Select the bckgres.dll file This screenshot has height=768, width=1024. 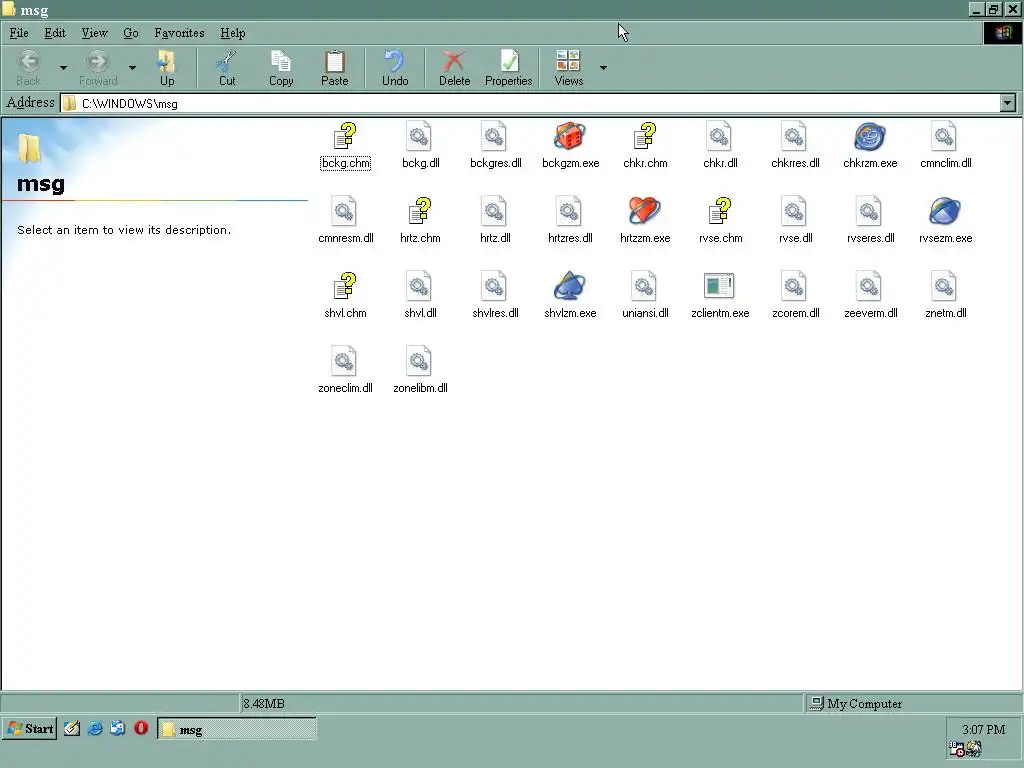[x=495, y=146]
